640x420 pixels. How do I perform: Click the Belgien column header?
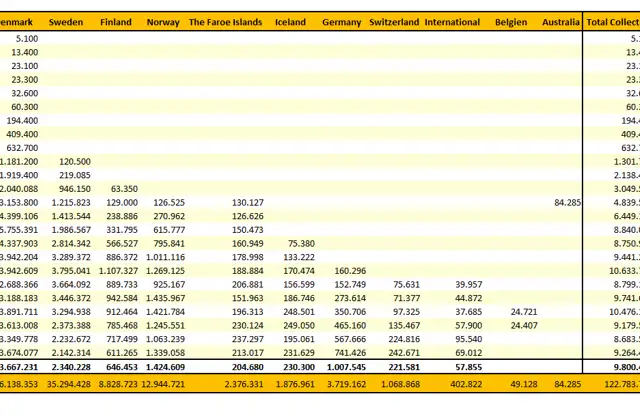coord(511,22)
